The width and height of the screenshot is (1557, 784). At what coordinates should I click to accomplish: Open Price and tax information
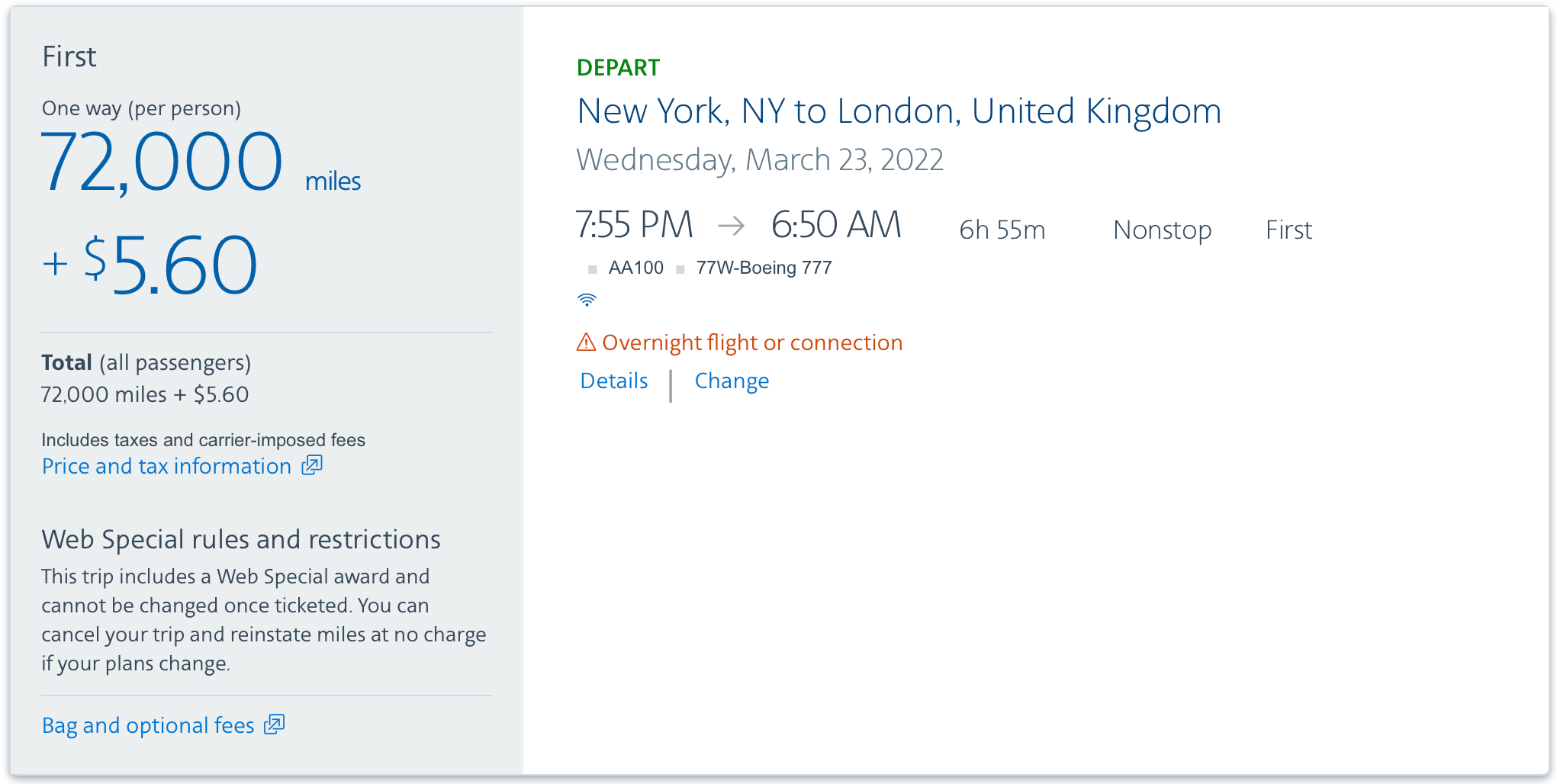click(x=166, y=465)
